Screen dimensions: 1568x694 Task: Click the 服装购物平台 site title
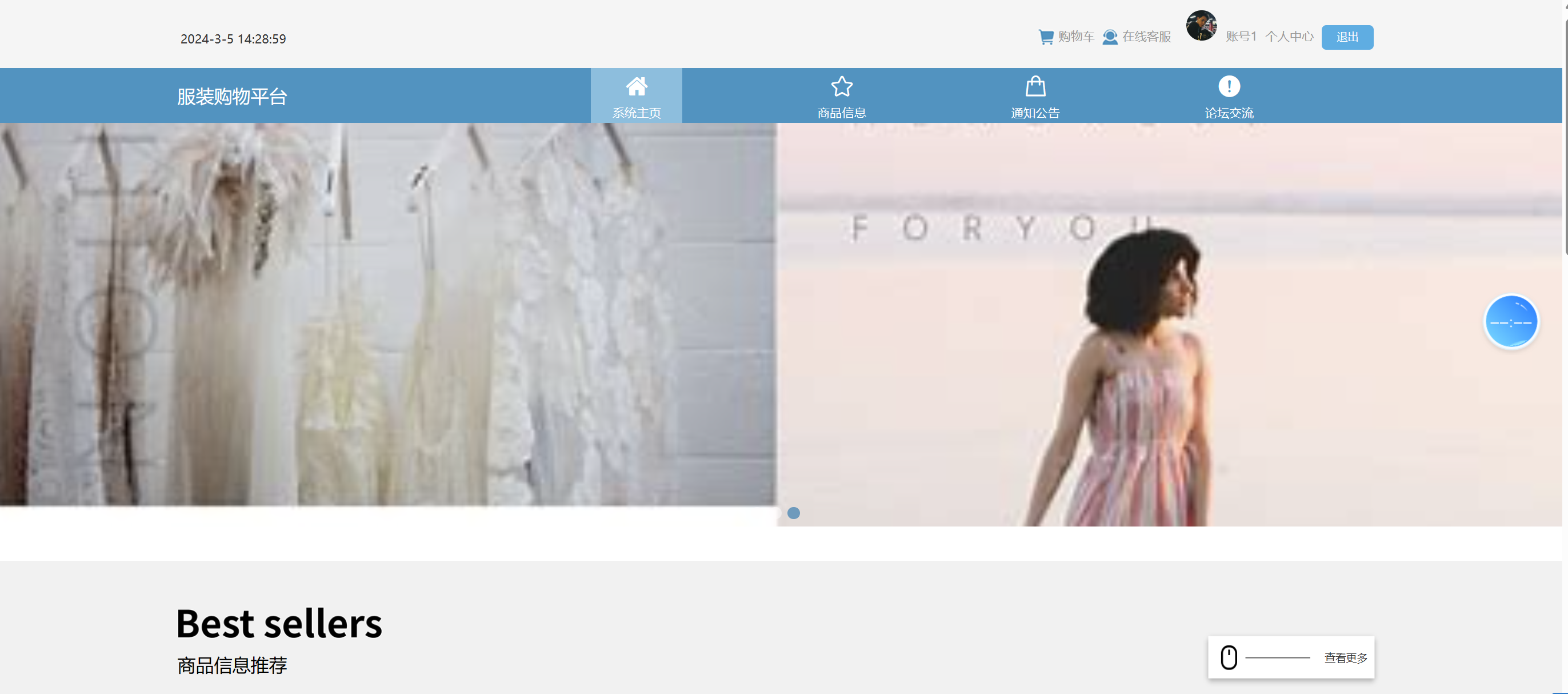click(x=232, y=96)
